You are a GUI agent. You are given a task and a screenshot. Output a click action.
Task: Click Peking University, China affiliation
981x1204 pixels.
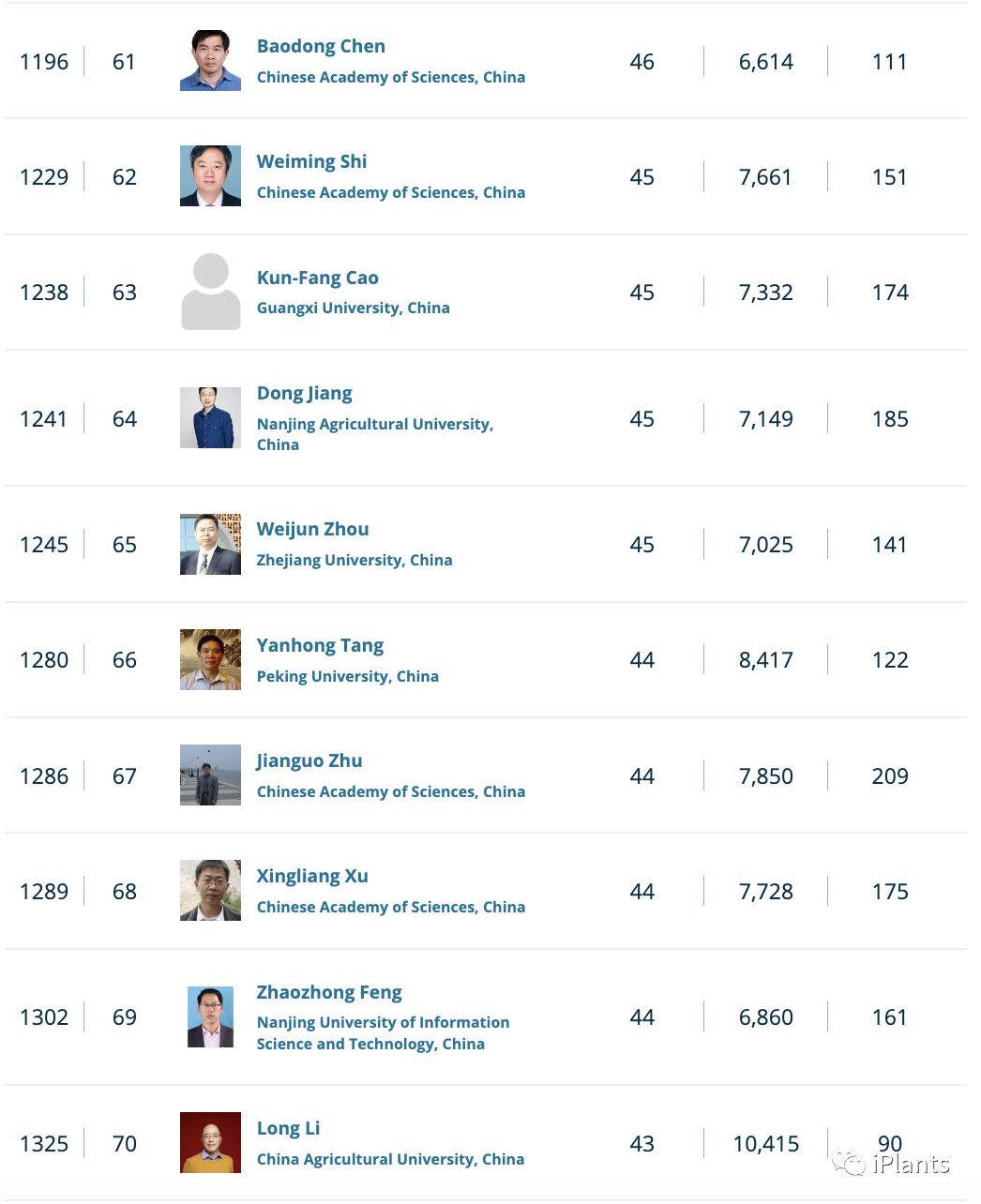coord(347,676)
